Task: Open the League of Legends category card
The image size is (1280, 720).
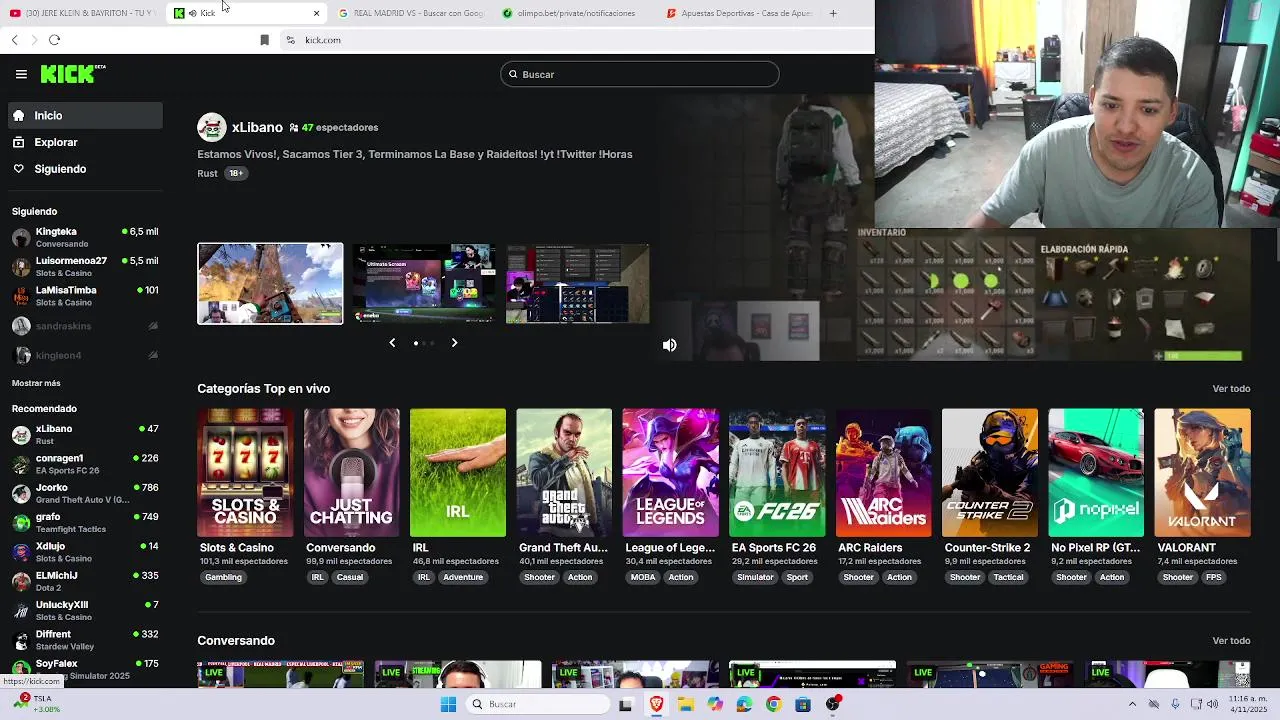Action: tap(670, 472)
